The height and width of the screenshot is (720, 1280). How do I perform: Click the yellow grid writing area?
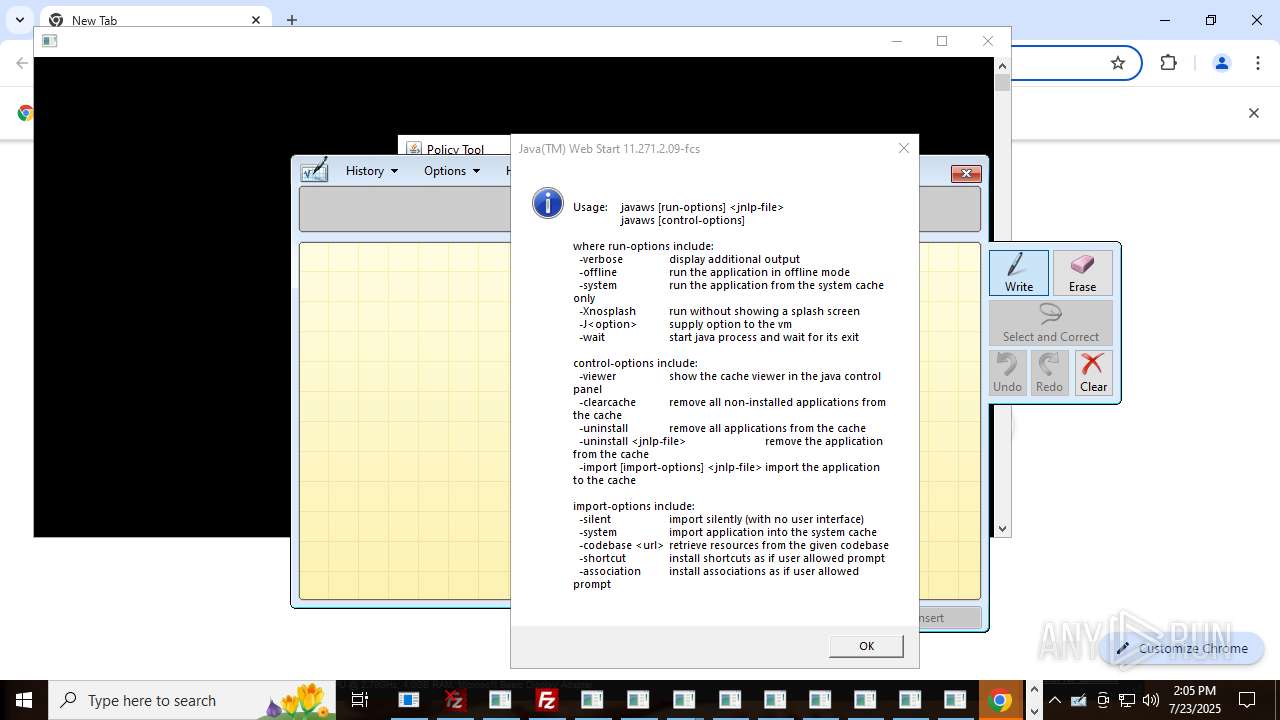coord(405,420)
